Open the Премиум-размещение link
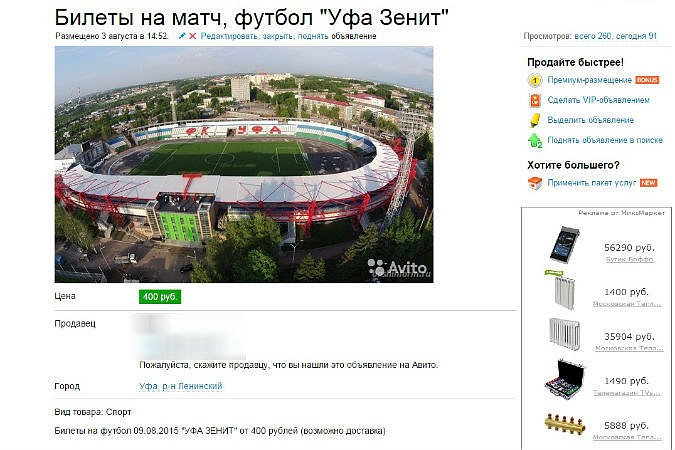The width and height of the screenshot is (675, 450). (589, 80)
